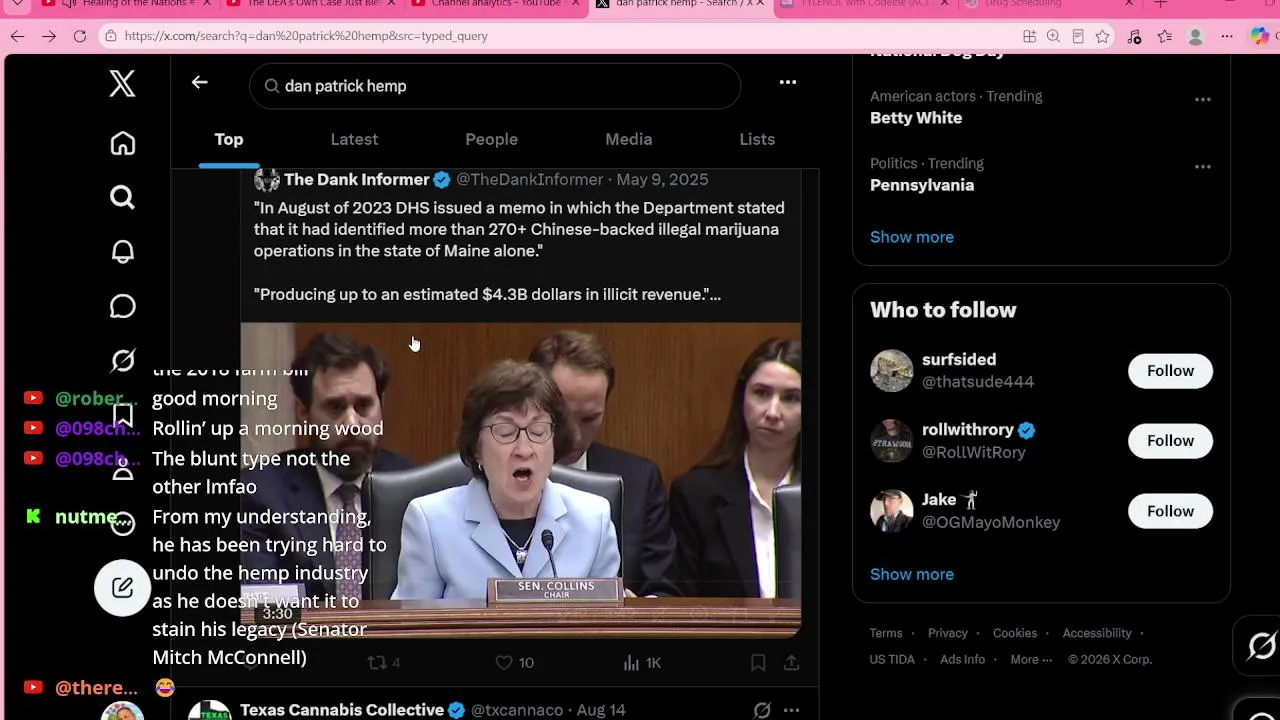1280x720 pixels.
Task: Open the Privacy footer link
Action: (x=948, y=633)
